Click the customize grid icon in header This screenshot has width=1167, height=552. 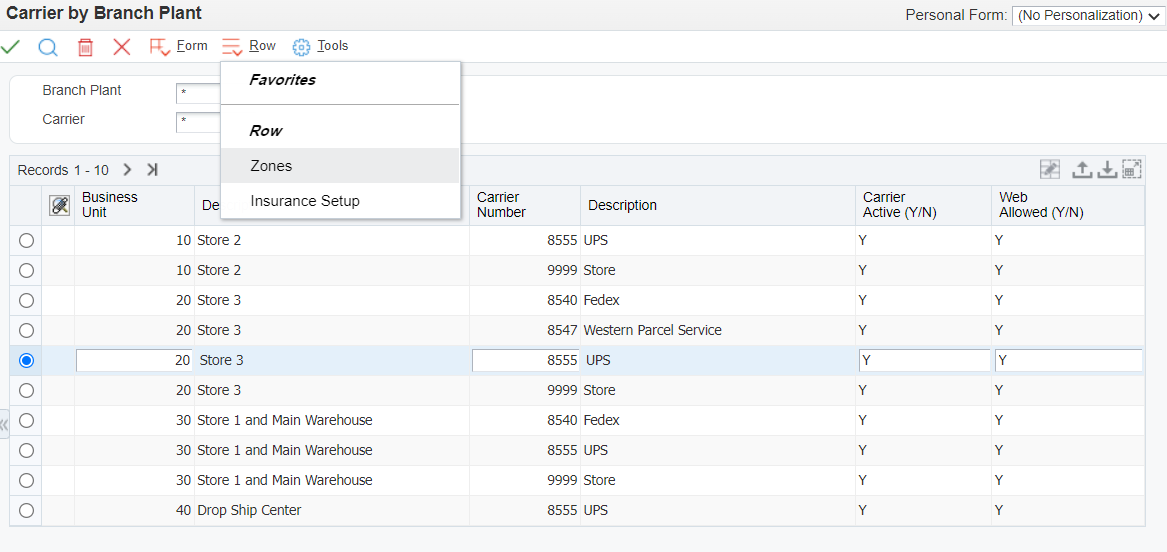[60, 205]
